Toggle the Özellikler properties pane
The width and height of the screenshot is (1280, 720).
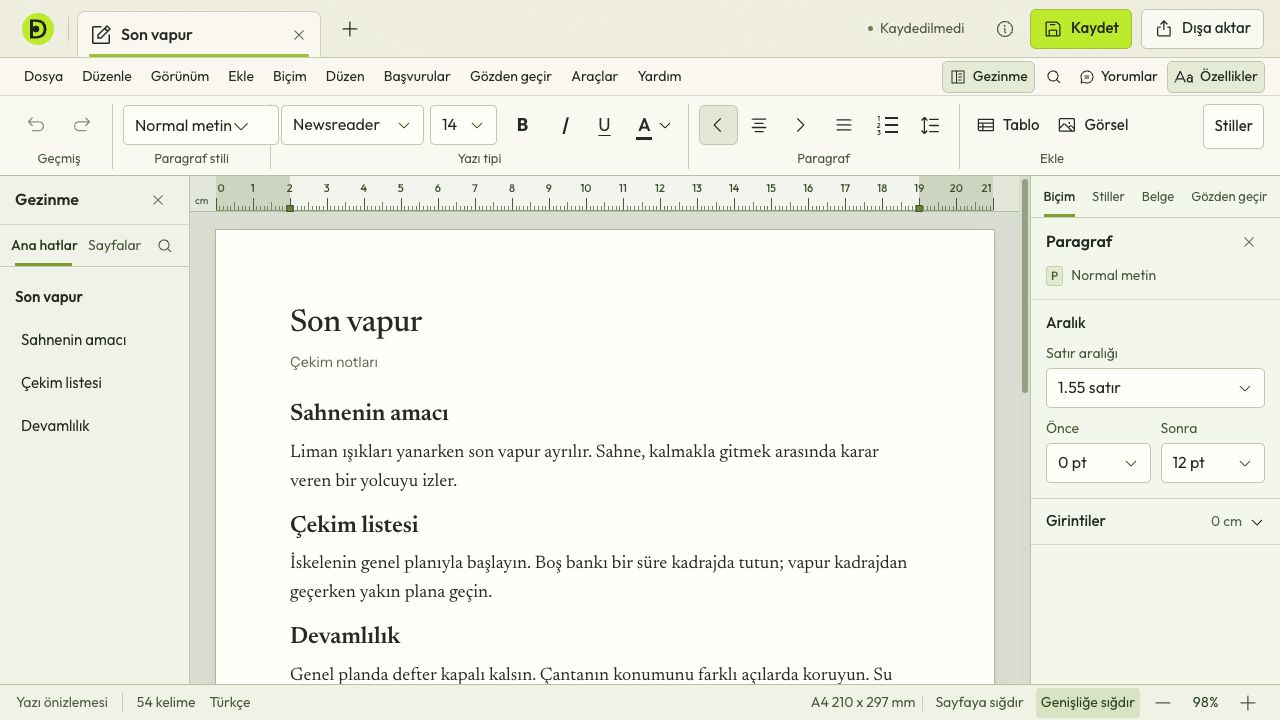(x=1216, y=77)
